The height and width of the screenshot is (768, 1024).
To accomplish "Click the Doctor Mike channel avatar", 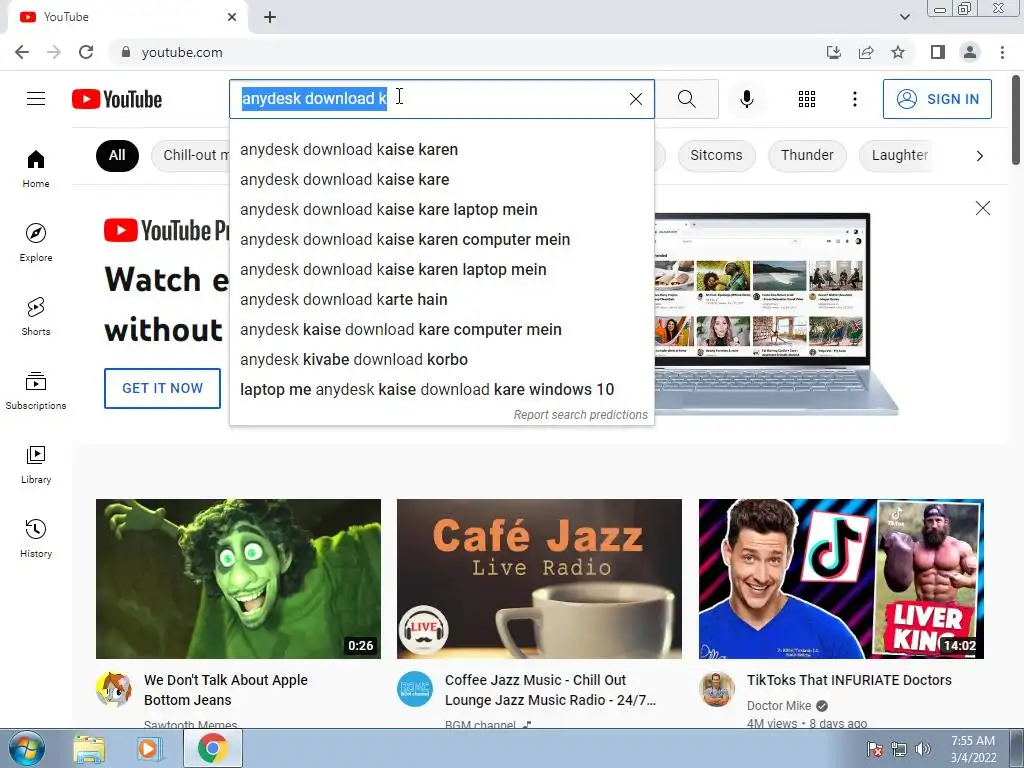I will pos(716,689).
